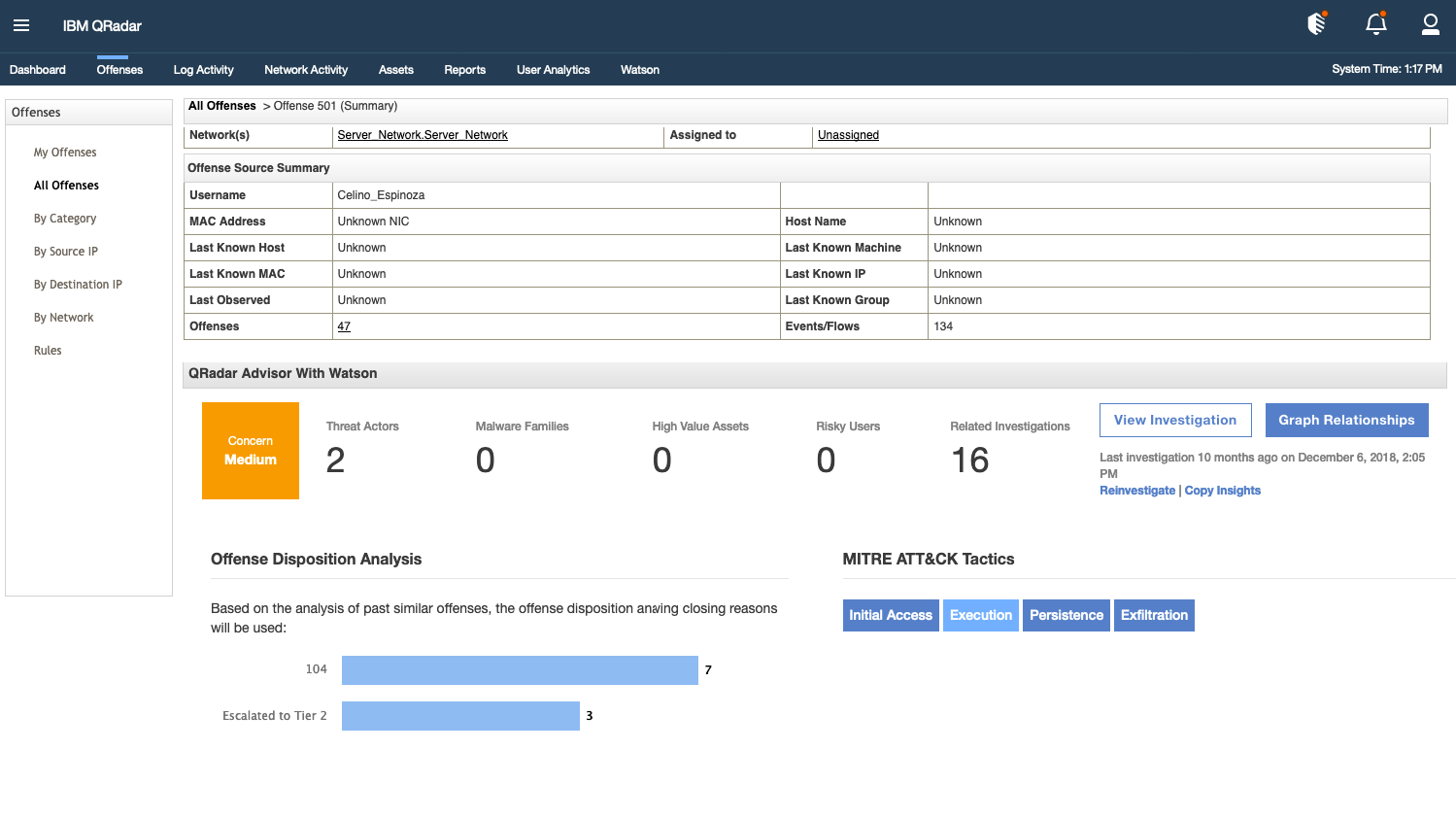Click the System Time display
The height and width of the screenshot is (819, 1456).
click(x=1387, y=69)
